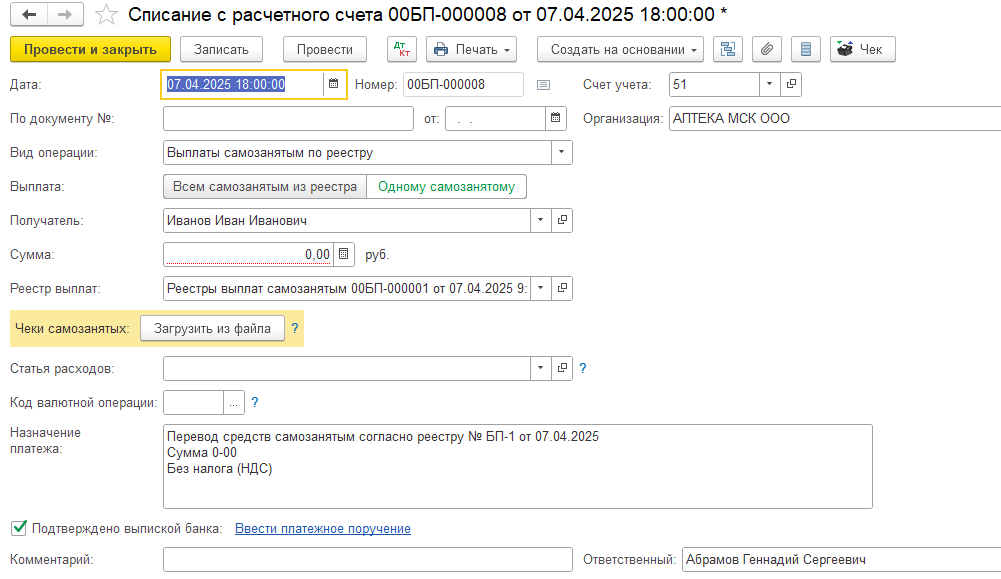The height and width of the screenshot is (579, 1001).
Task: Open the Печать menu
Action: click(x=472, y=49)
